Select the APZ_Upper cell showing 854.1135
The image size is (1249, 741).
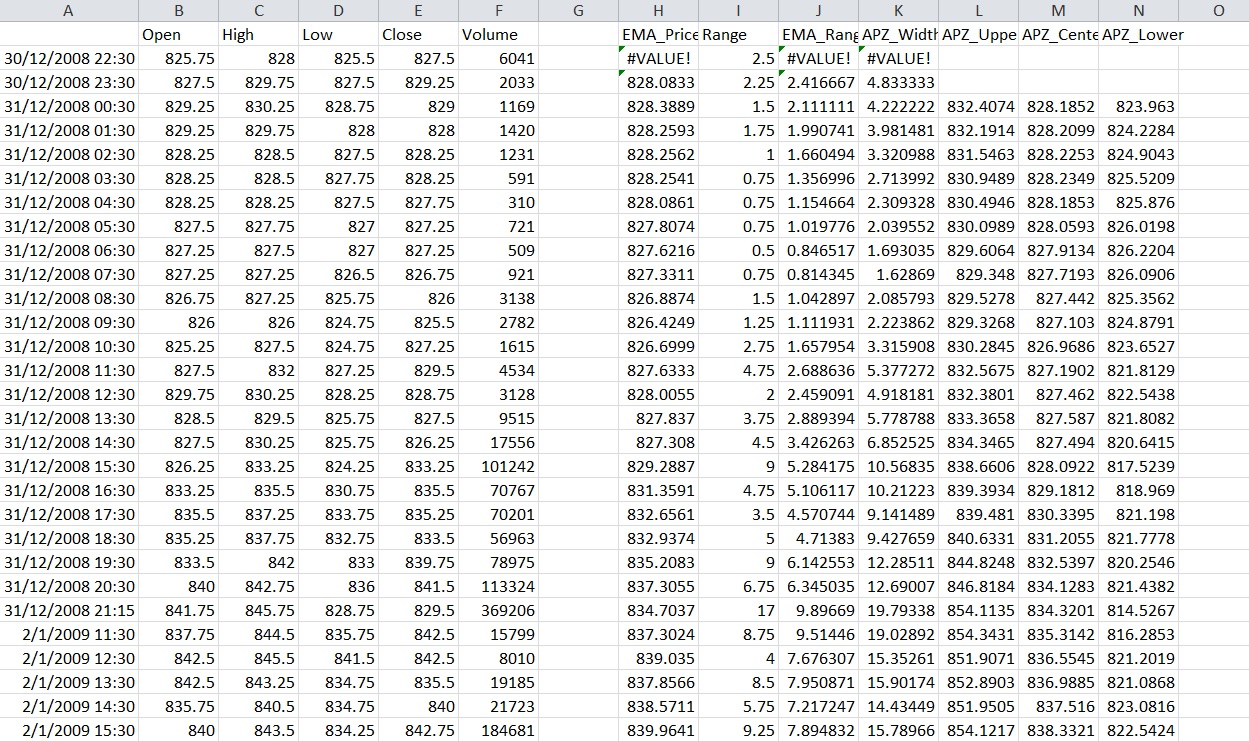point(977,610)
